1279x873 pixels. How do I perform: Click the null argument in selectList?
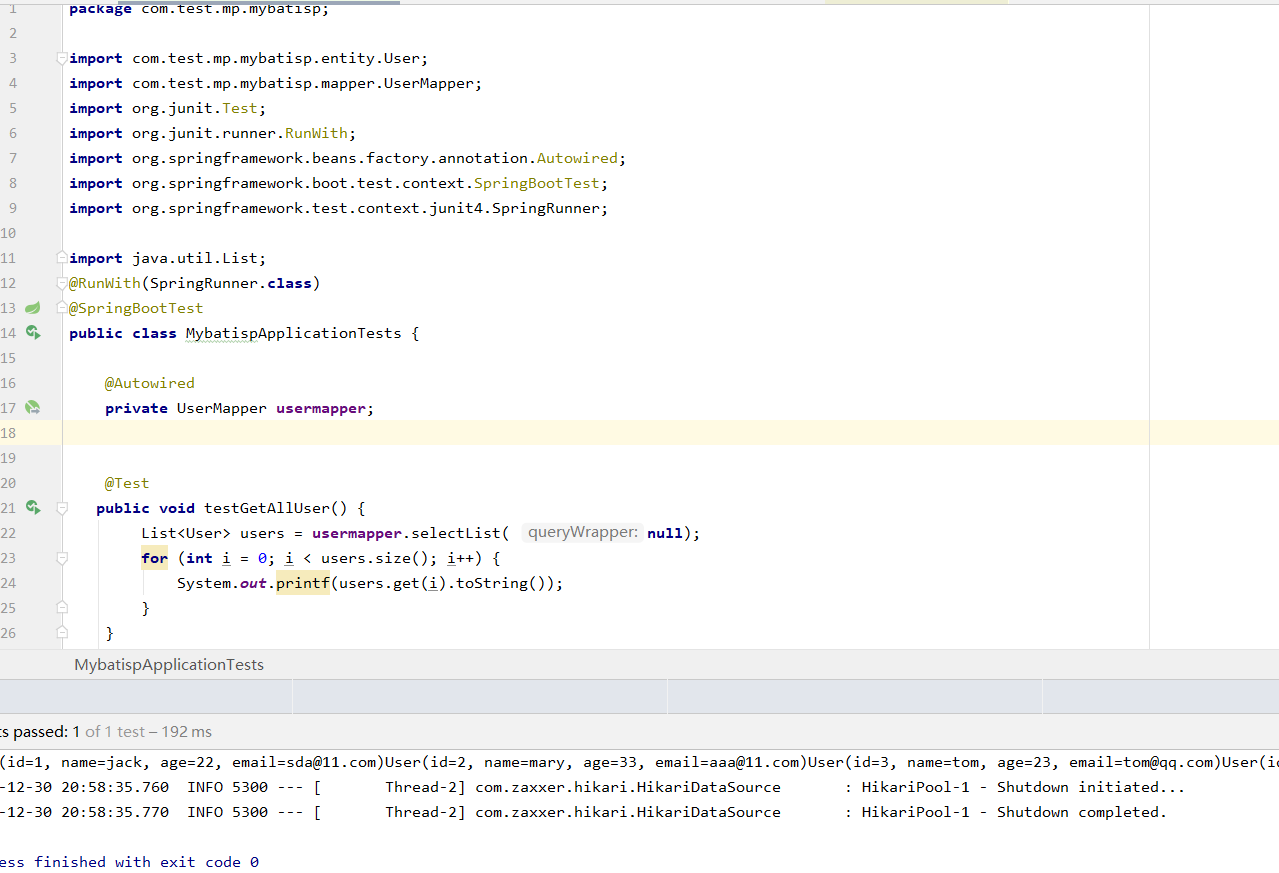point(665,533)
